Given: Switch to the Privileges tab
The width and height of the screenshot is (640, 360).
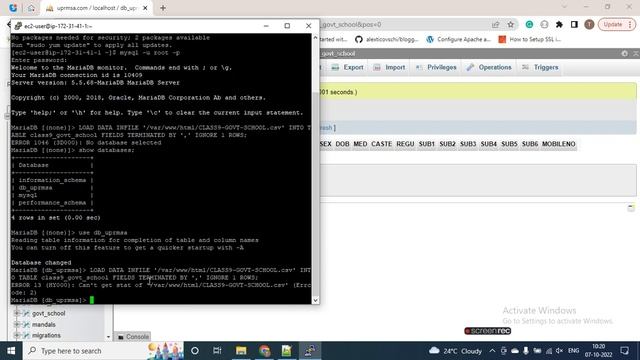Looking at the screenshot, I should (436, 67).
